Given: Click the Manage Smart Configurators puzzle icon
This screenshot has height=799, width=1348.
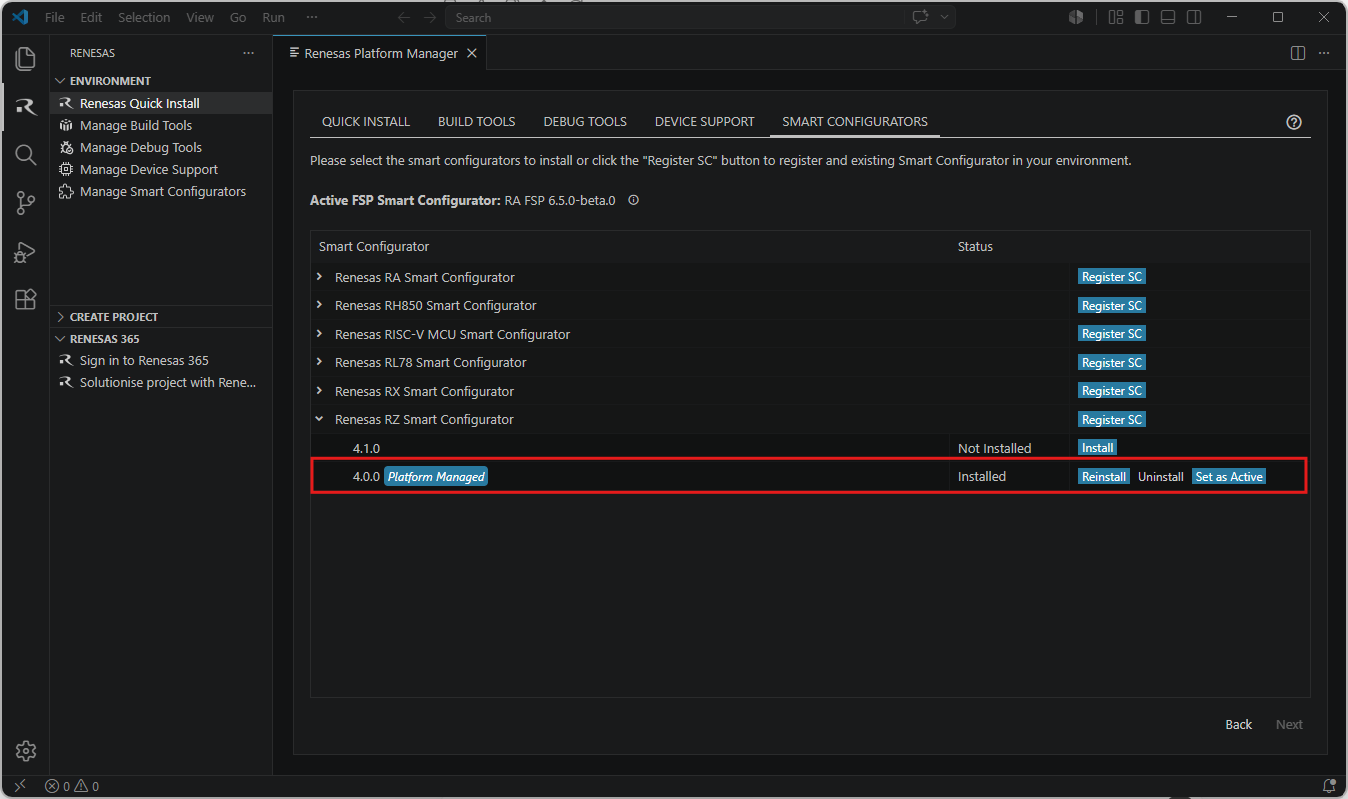Looking at the screenshot, I should (66, 191).
